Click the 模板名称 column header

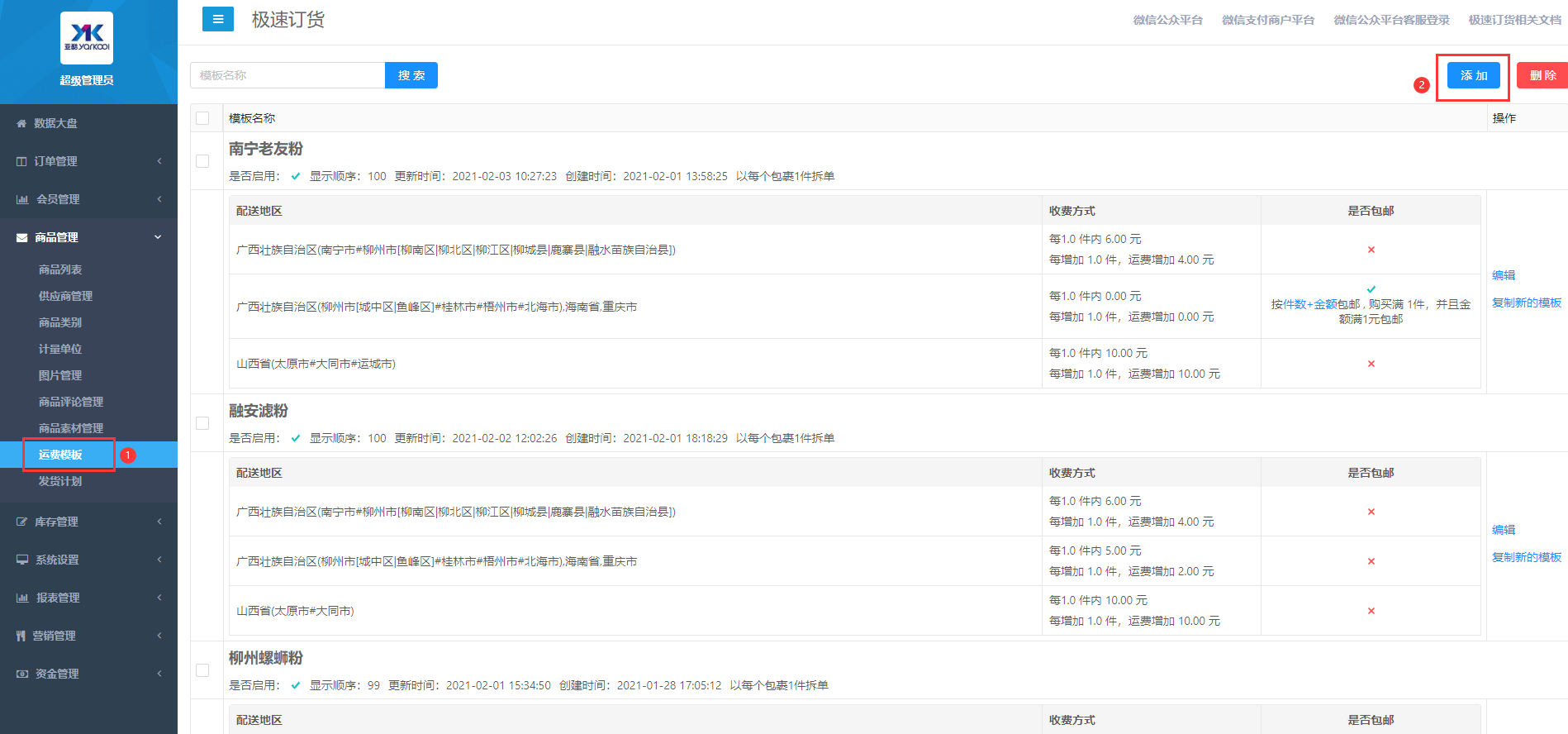click(252, 118)
